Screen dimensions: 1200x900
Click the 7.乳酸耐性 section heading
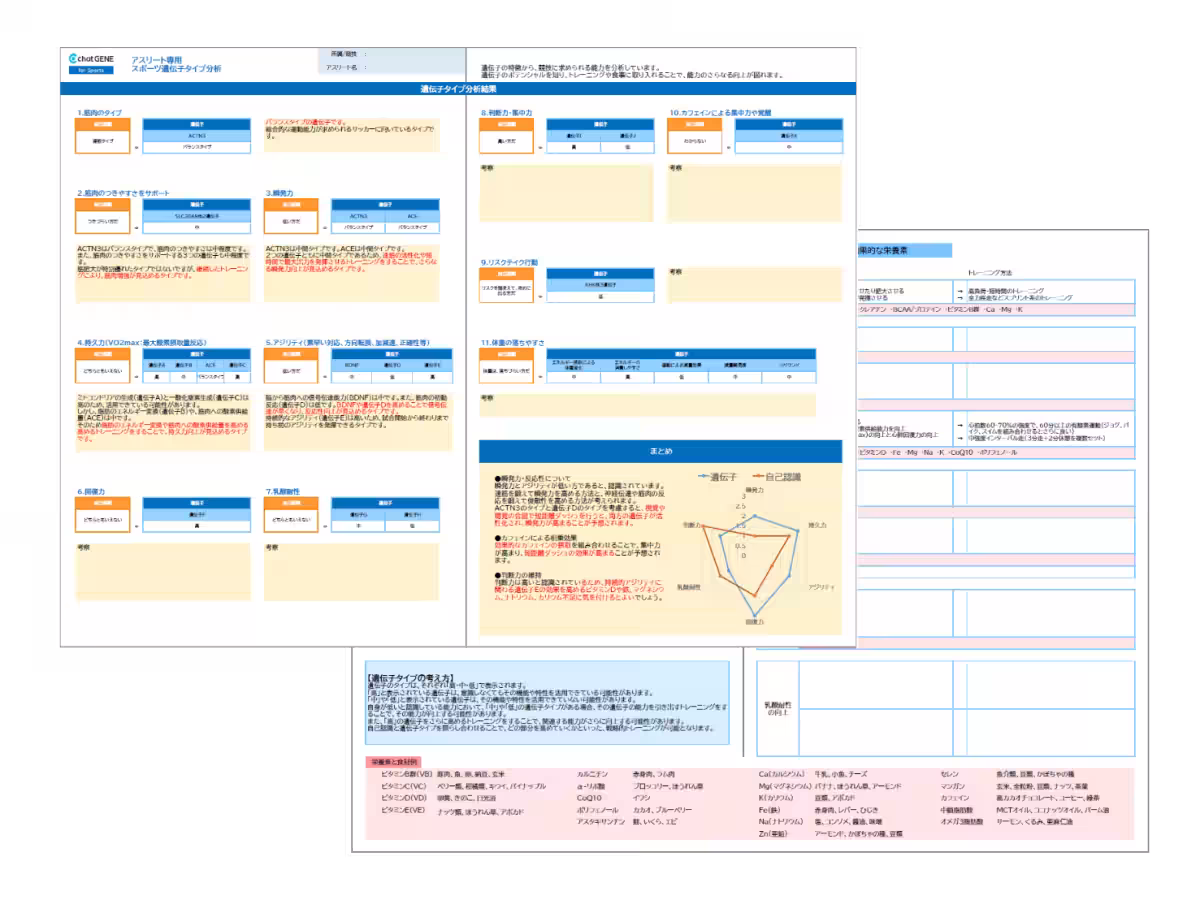pos(285,491)
